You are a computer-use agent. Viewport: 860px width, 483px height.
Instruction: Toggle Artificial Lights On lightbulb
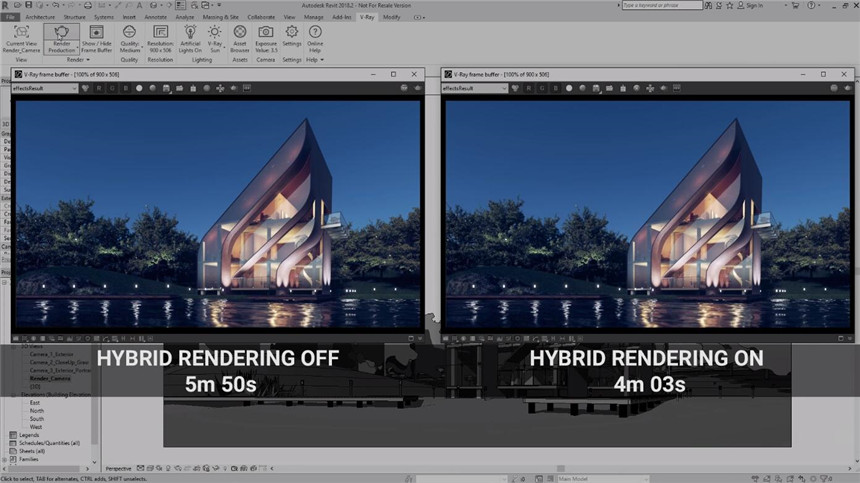pyautogui.click(x=190, y=33)
